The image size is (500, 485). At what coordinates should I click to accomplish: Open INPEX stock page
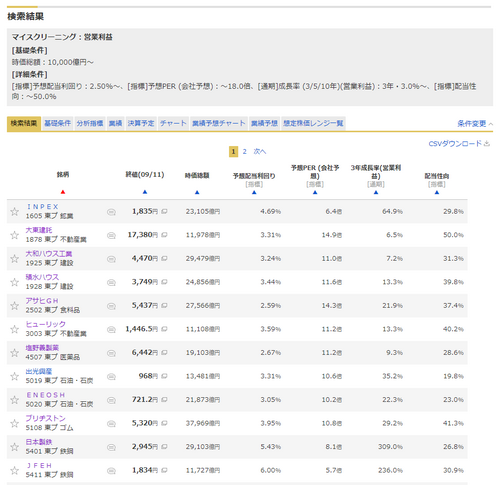tap(42, 207)
